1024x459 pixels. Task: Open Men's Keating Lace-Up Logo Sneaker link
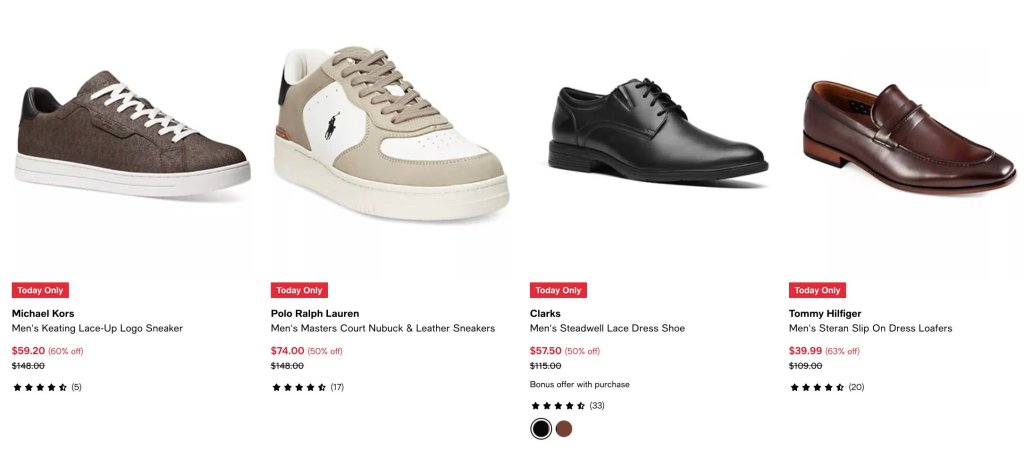click(97, 328)
